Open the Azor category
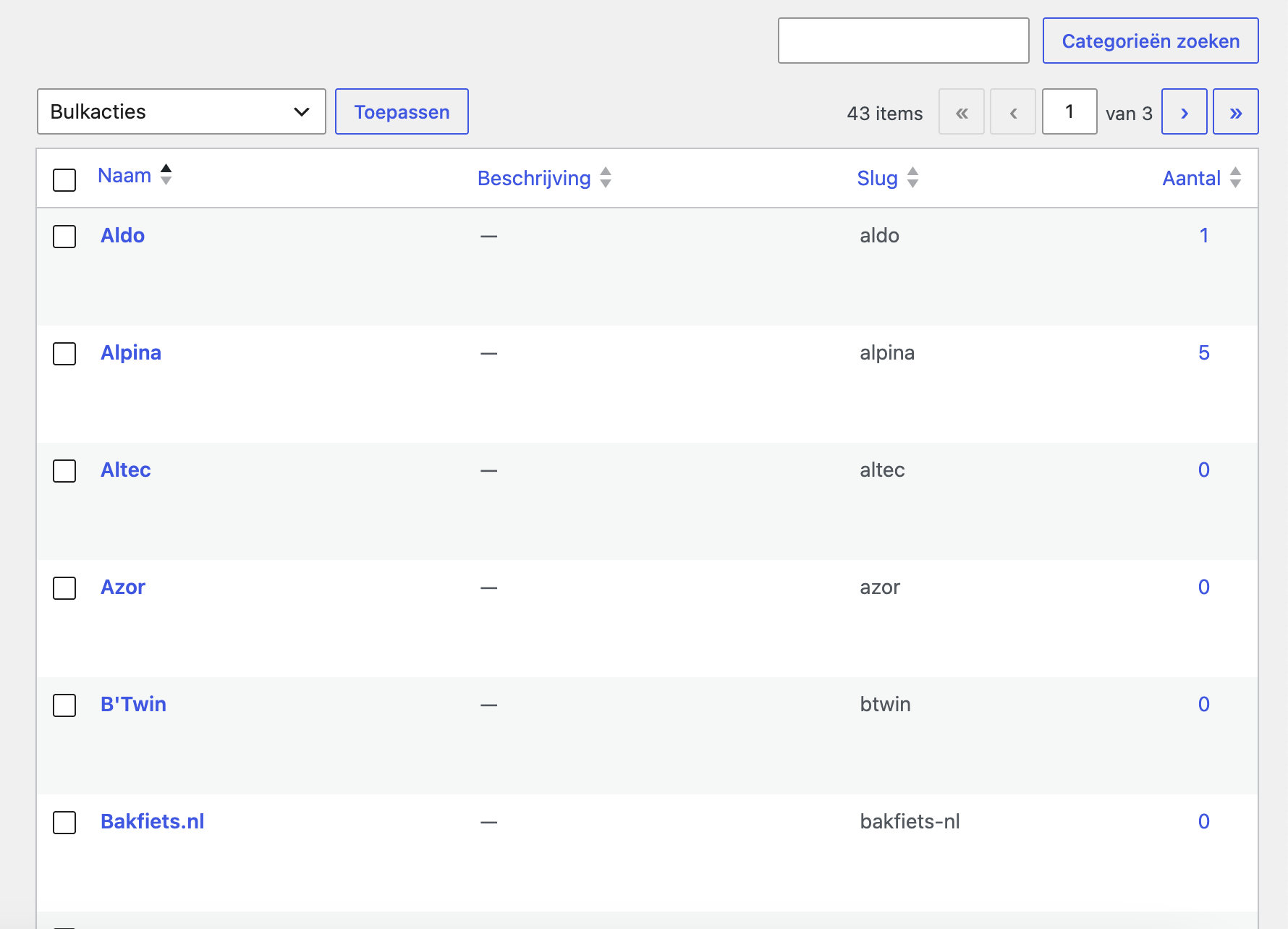 (x=123, y=587)
